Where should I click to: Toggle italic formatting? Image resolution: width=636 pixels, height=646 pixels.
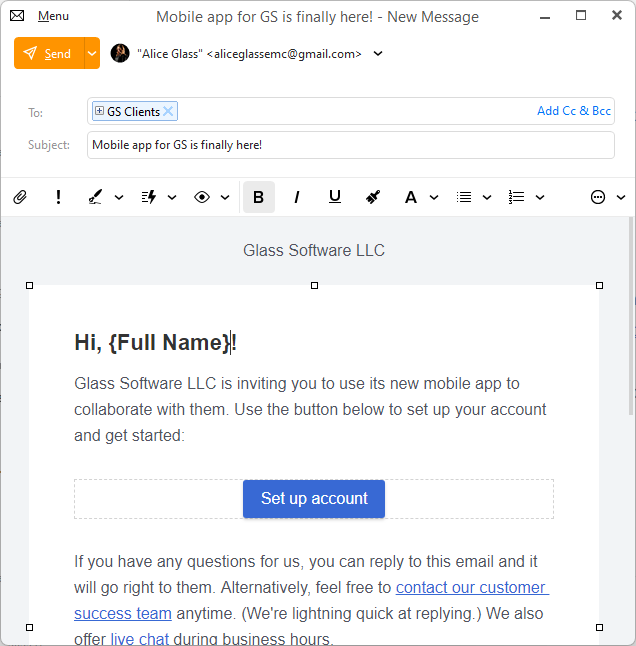tap(297, 197)
